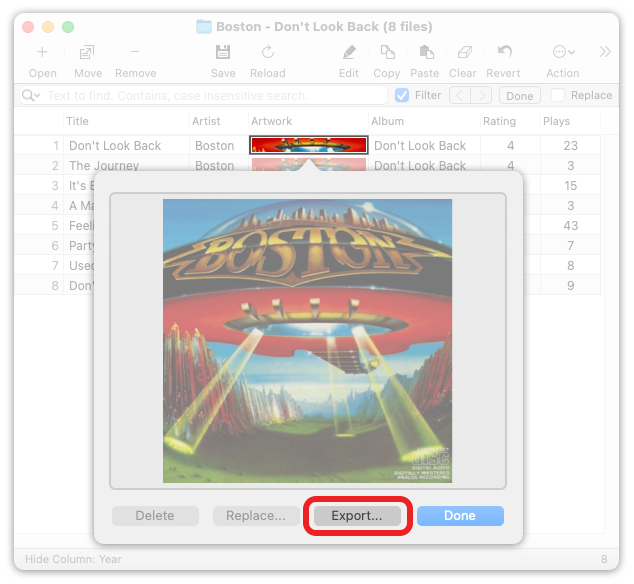Select title cell "Don't Look Back" in row 1
The image size is (634, 584).
coord(115,146)
